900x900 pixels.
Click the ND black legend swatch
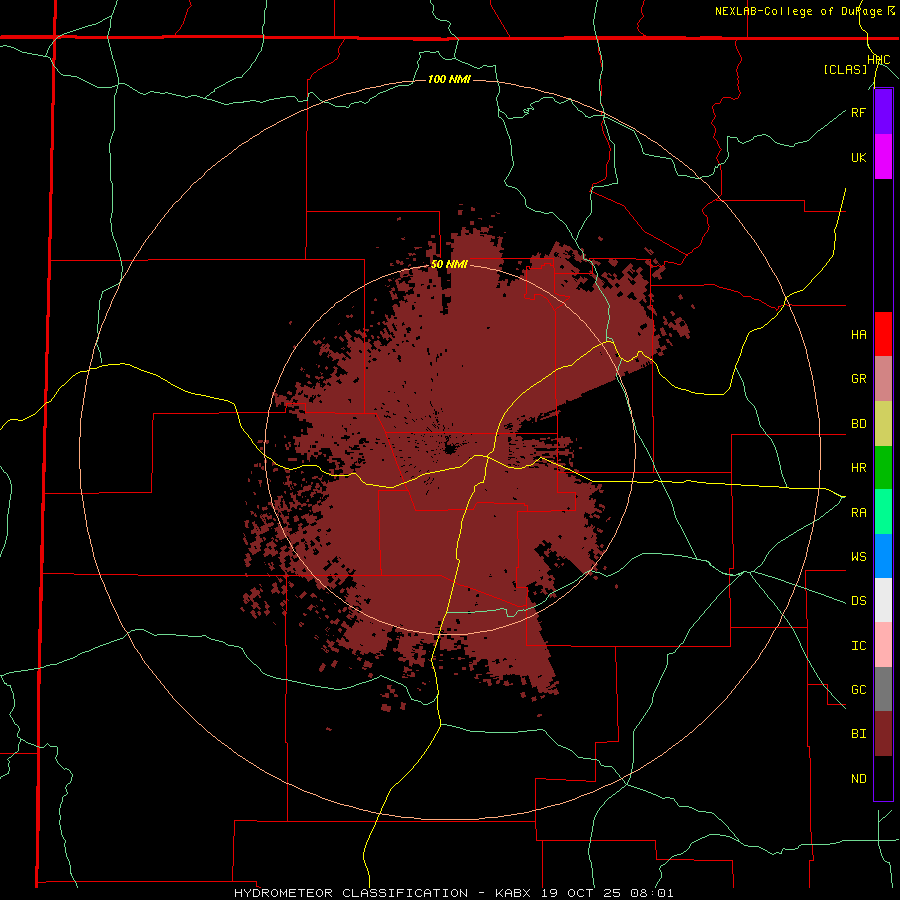883,778
